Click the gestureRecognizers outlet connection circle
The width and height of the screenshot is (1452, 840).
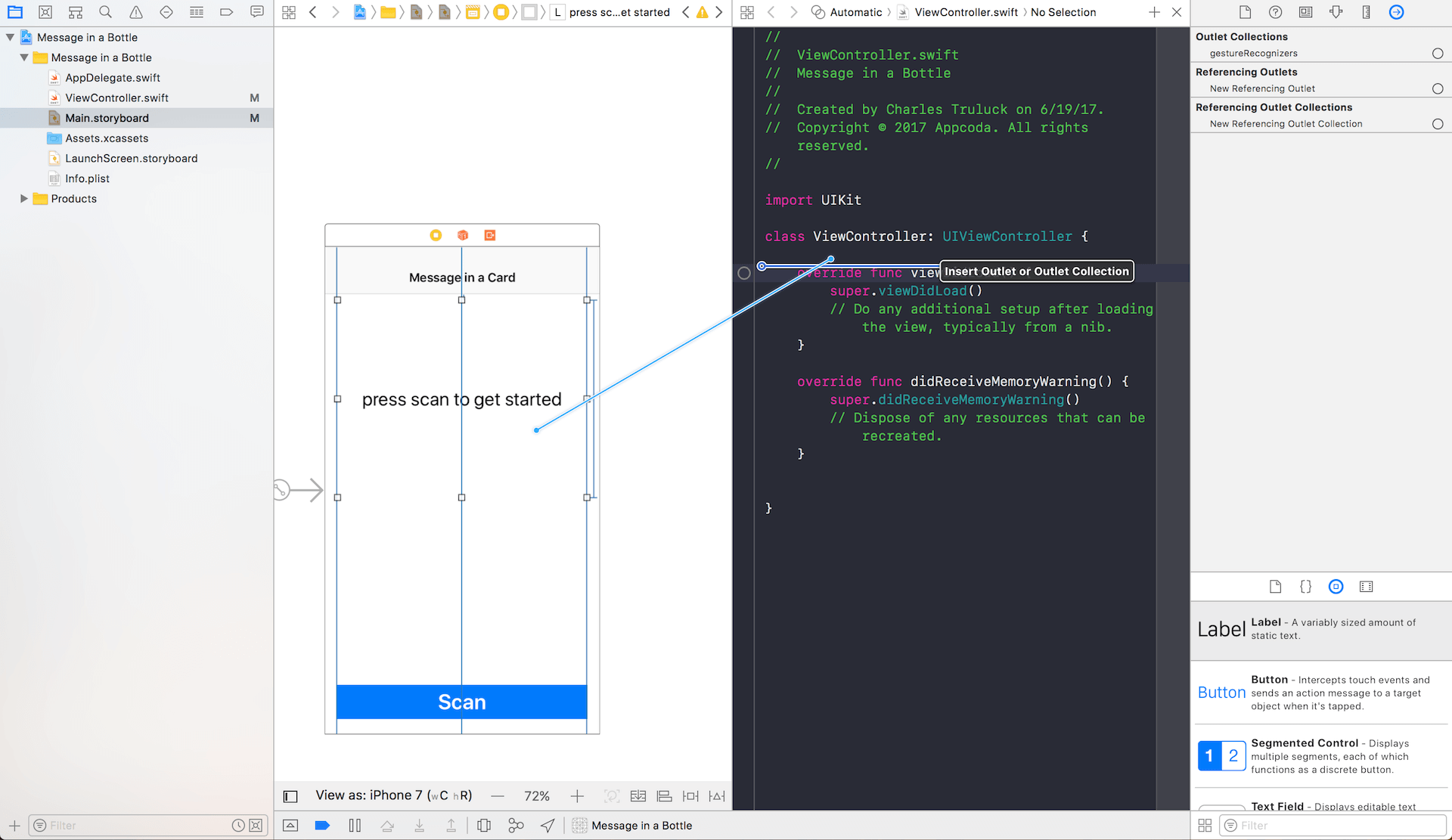click(x=1438, y=54)
